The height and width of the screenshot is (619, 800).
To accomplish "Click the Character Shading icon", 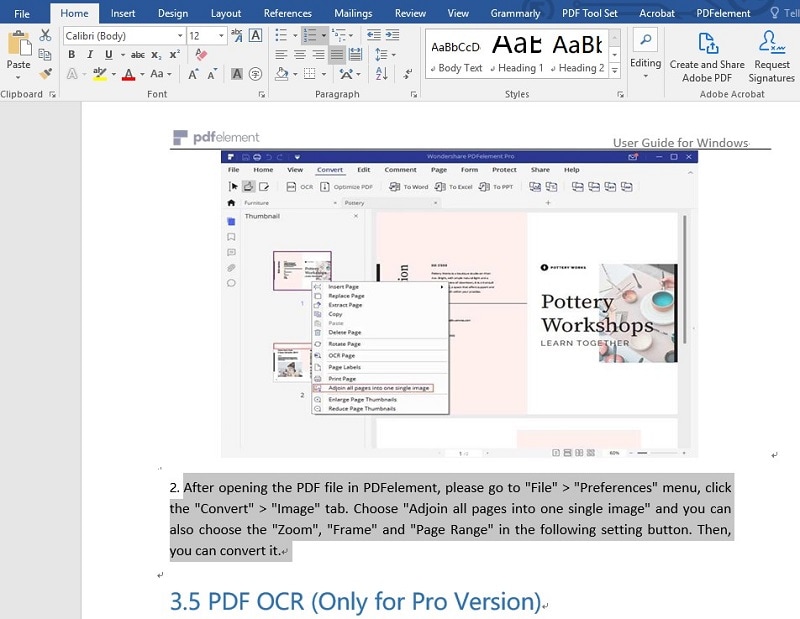I will point(237,74).
